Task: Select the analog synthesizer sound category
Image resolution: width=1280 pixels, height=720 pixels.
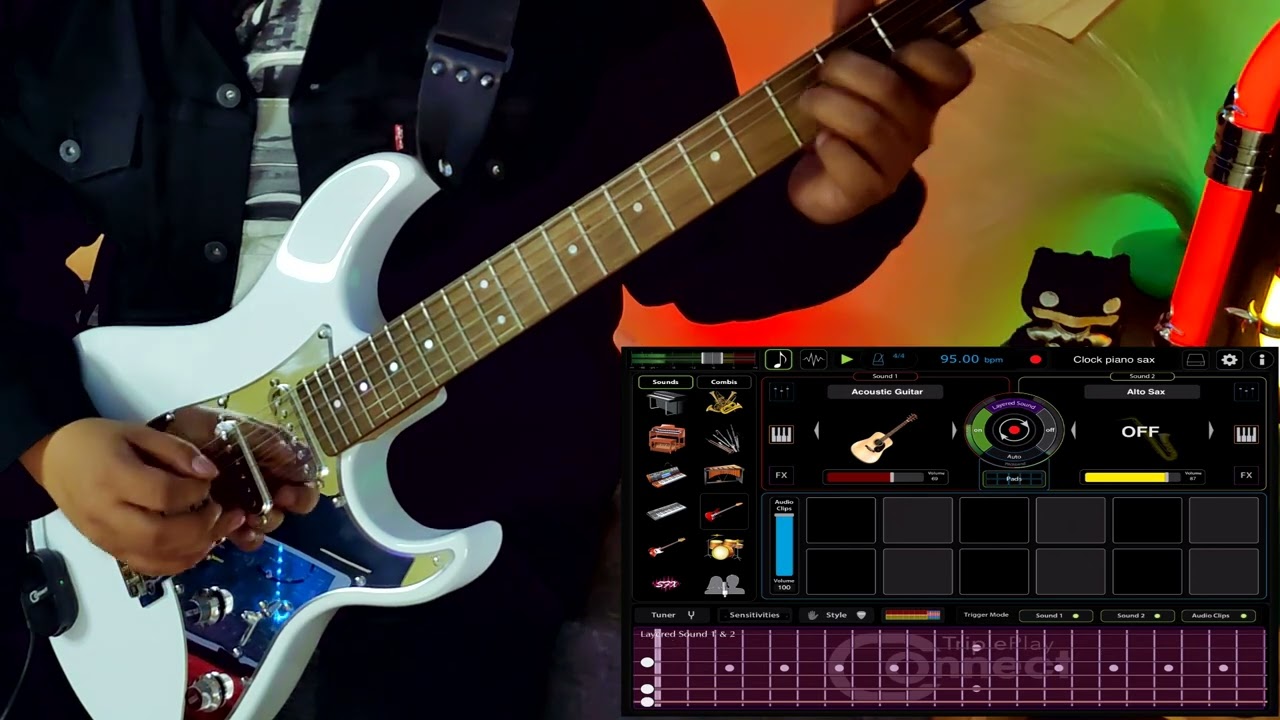Action: (666, 476)
